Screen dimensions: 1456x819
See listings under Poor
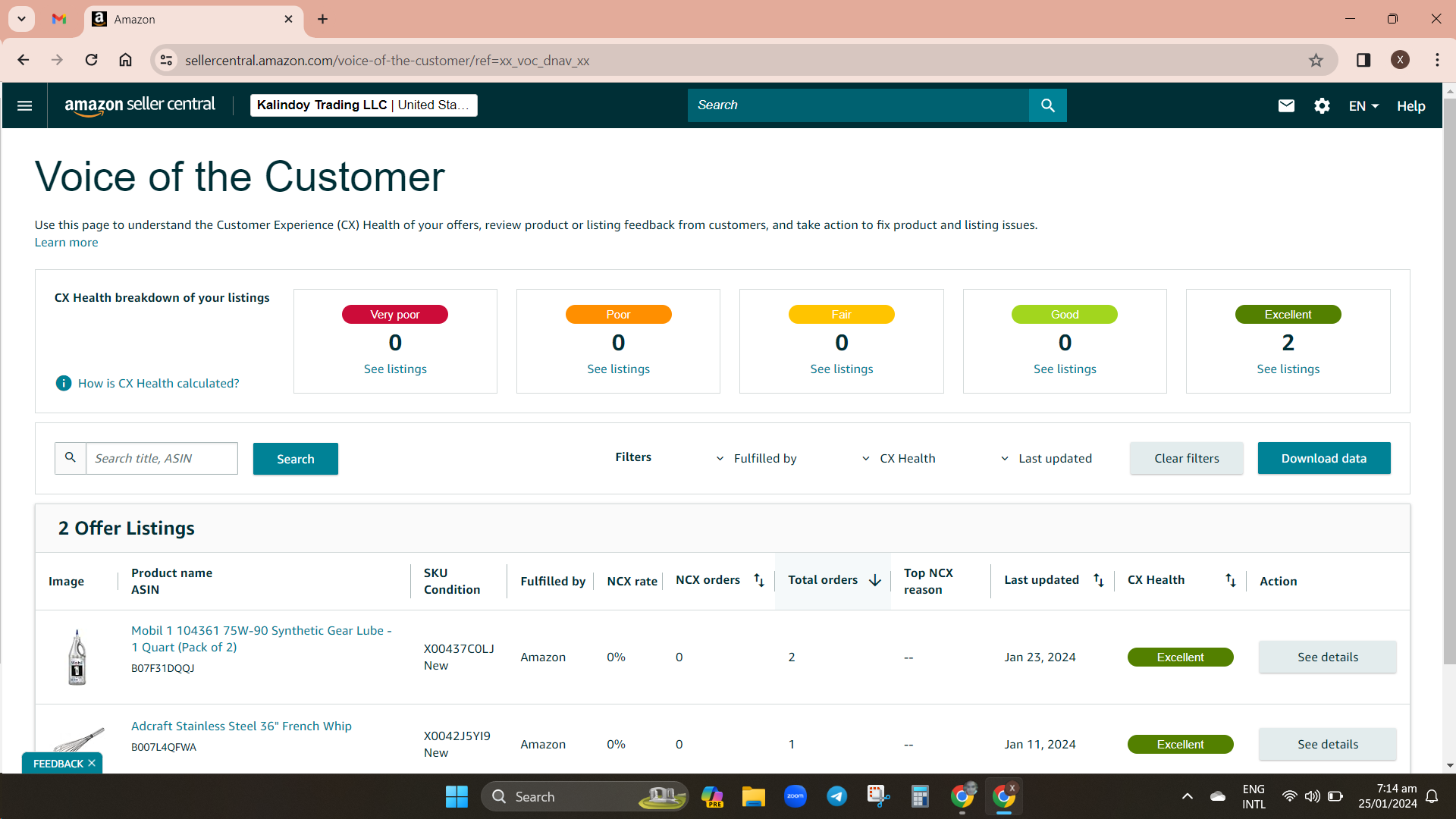pos(618,369)
